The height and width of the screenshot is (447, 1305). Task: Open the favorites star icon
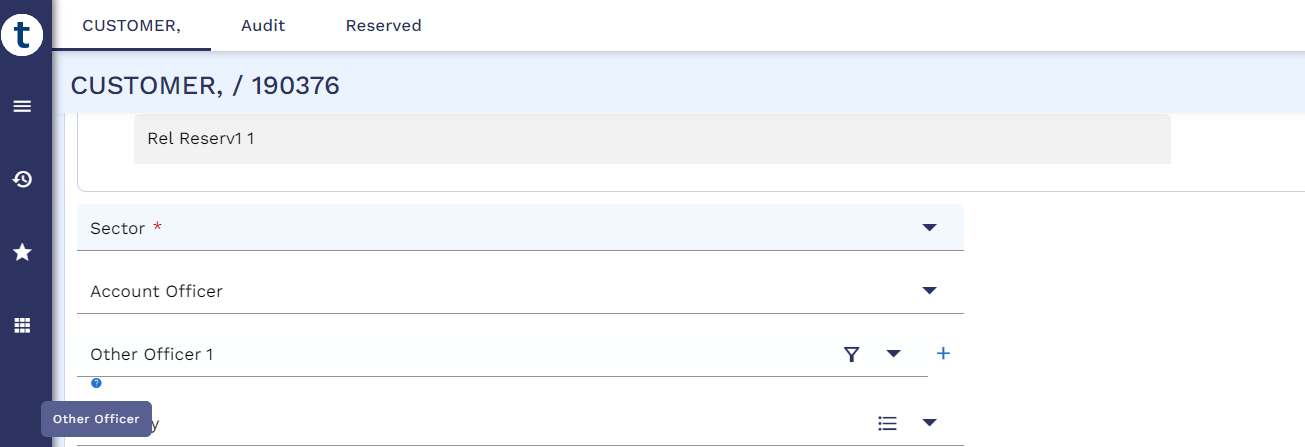22,253
